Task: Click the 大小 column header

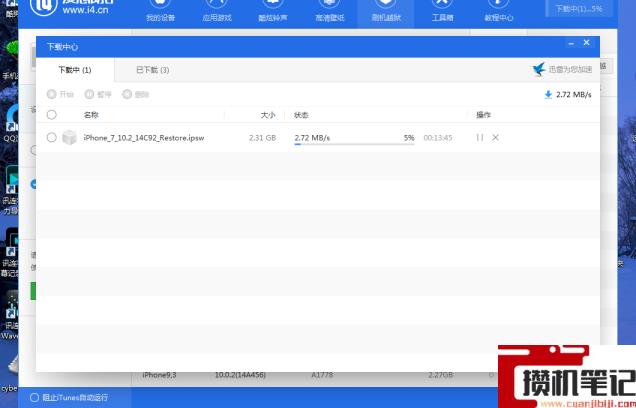Action: [268, 115]
